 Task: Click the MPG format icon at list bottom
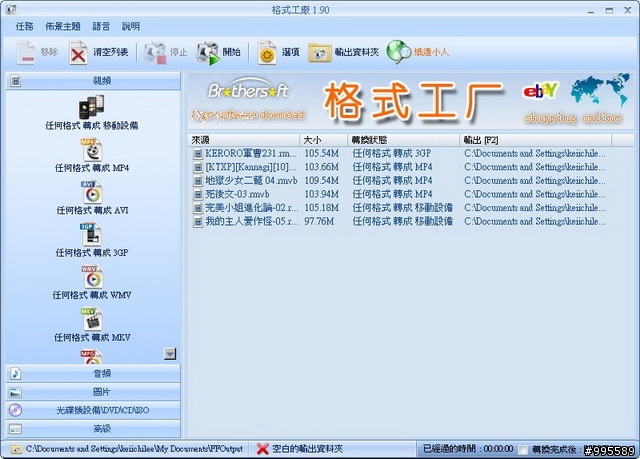(91, 357)
